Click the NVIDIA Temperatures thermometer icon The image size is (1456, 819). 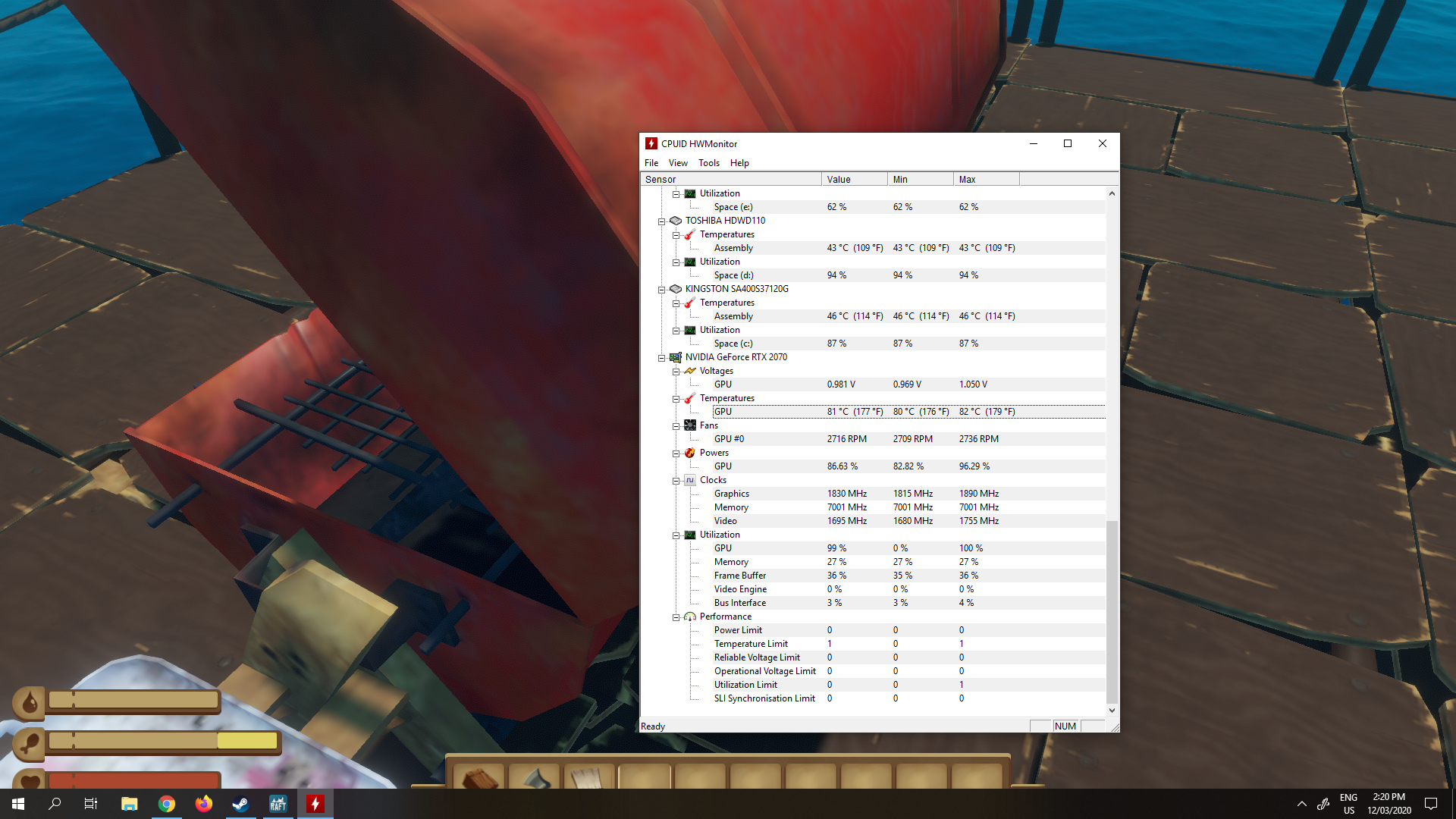(x=690, y=398)
